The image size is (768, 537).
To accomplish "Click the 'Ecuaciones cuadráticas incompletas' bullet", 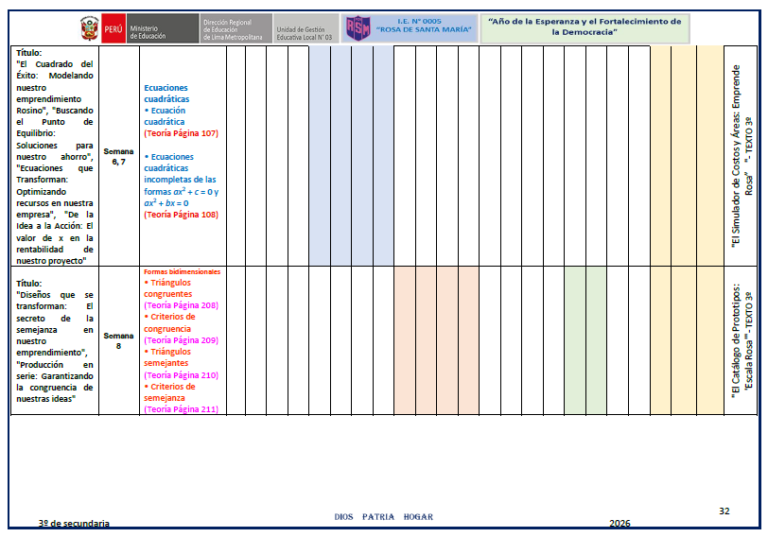I will tap(181, 179).
